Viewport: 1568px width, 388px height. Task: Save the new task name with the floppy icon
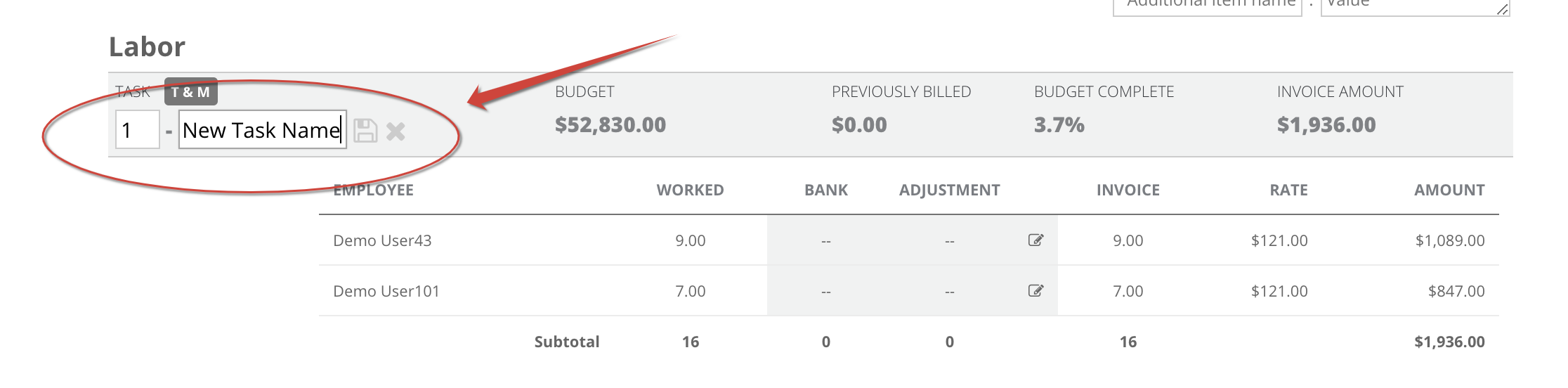[x=365, y=131]
